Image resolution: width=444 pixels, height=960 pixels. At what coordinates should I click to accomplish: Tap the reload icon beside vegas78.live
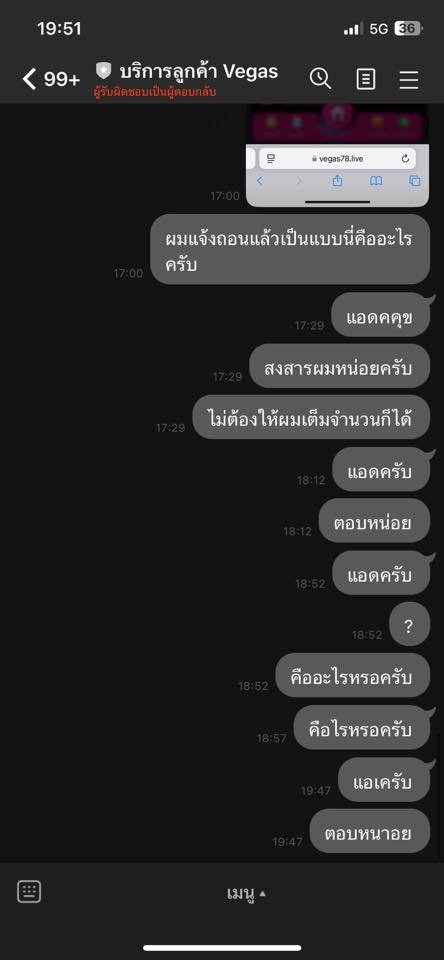(x=405, y=159)
